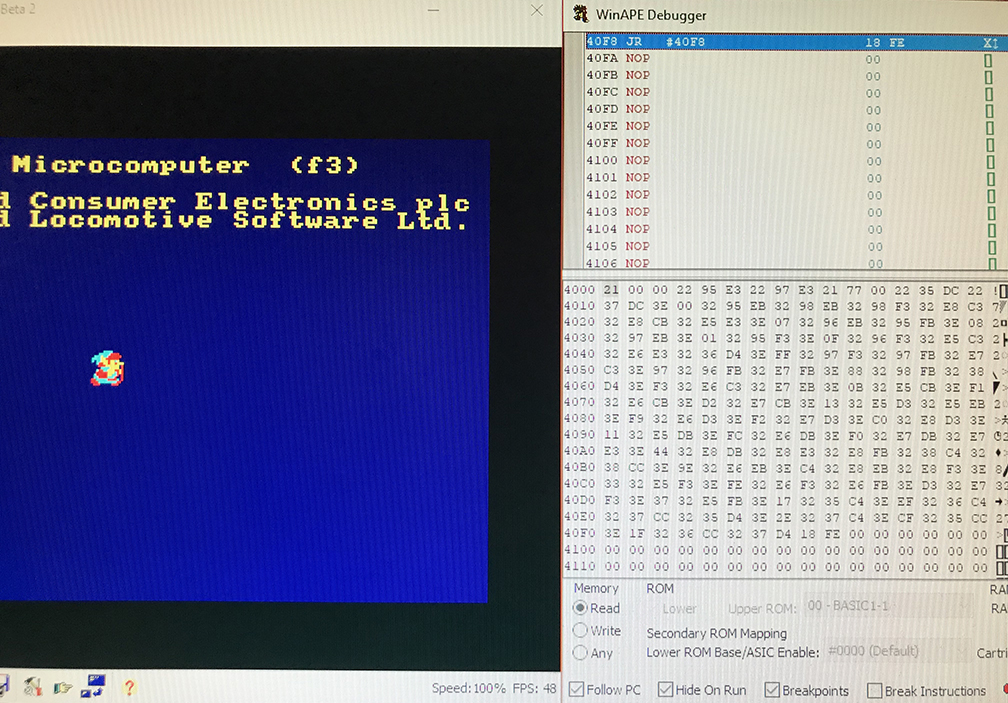This screenshot has height=703, width=1008.
Task: Click the pointing hand toolbar icon
Action: point(62,688)
